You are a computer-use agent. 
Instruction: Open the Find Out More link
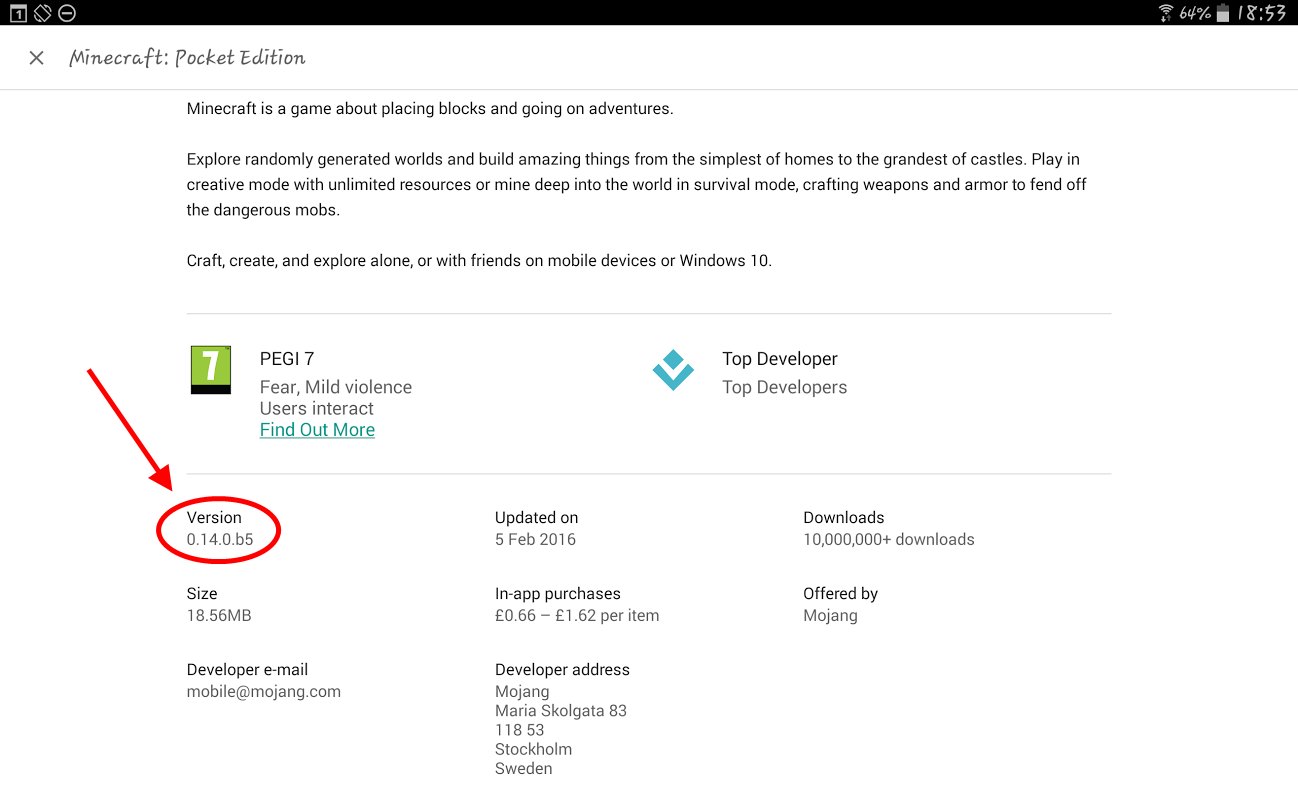pos(317,430)
